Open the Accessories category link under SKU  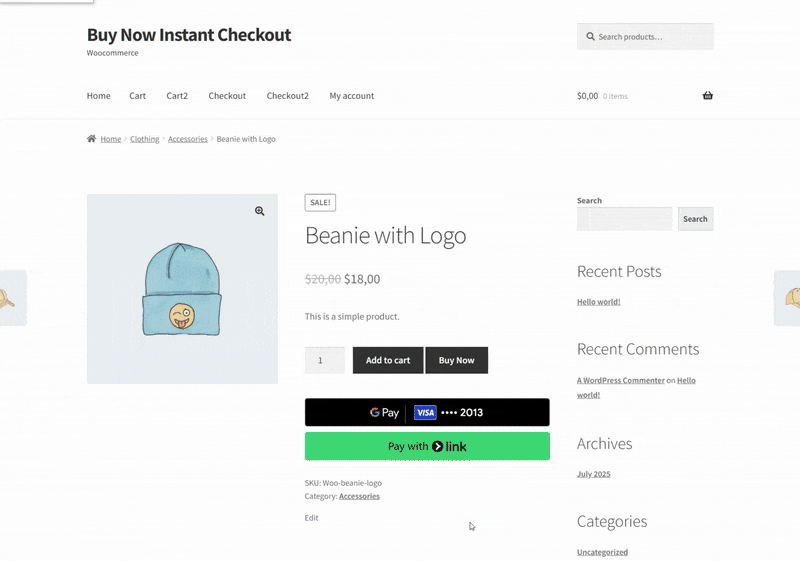tap(359, 496)
